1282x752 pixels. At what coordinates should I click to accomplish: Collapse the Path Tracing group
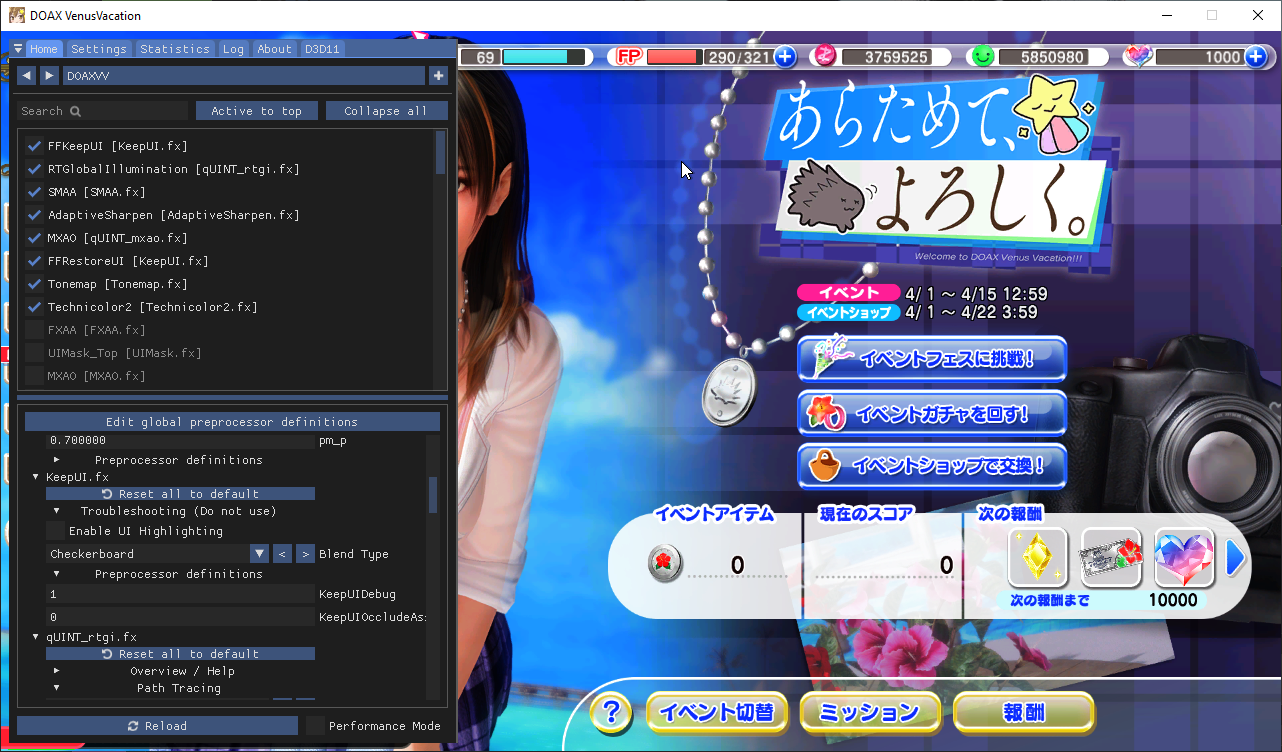coord(57,688)
